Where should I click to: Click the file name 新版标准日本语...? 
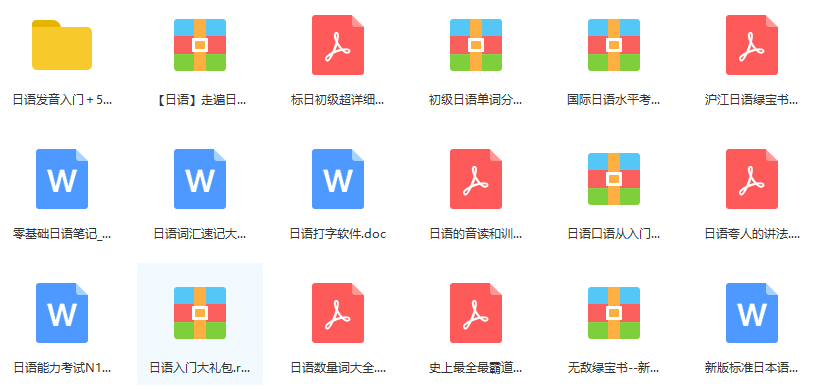pos(752,368)
